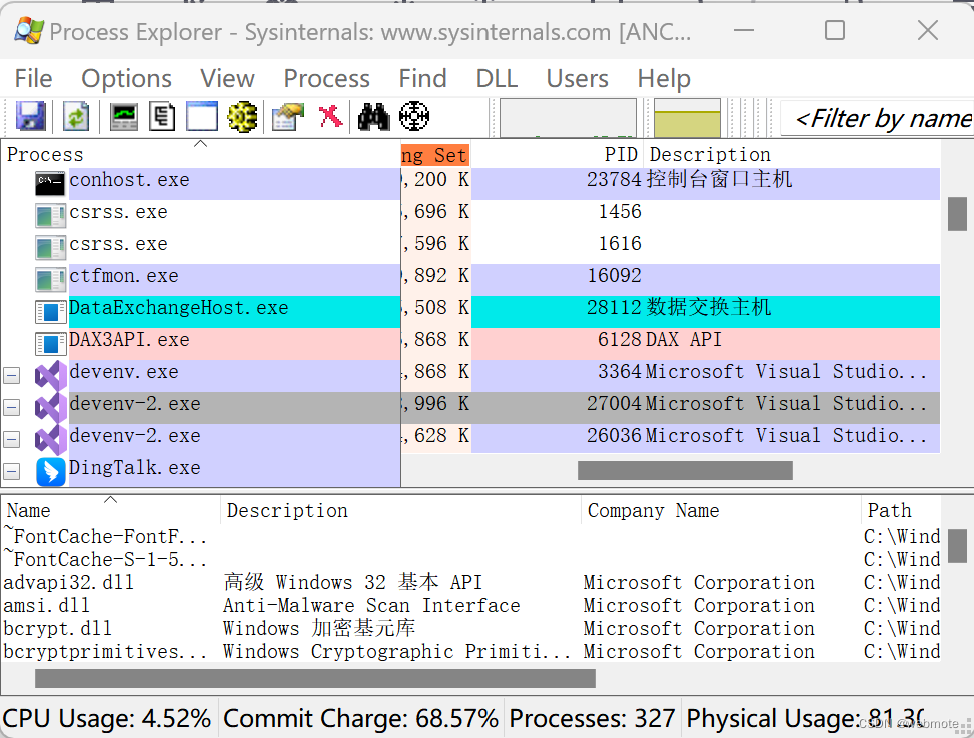This screenshot has width=974, height=738.
Task: Click the crosshair Find Window's Process icon
Action: [414, 116]
